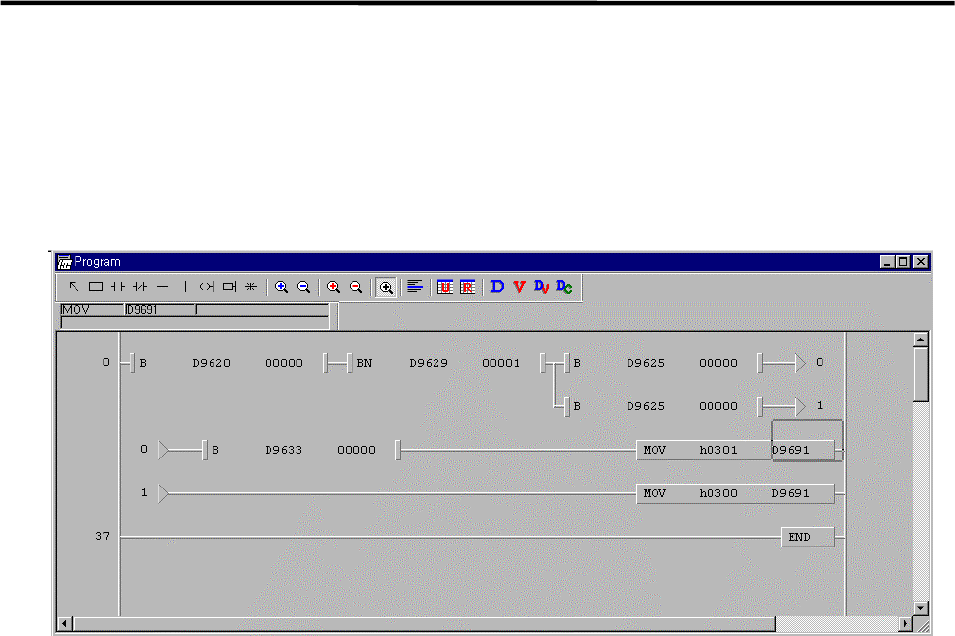This screenshot has height=636, width=955.
Task: Select the MOV h0300 instruction block
Action: (735, 493)
